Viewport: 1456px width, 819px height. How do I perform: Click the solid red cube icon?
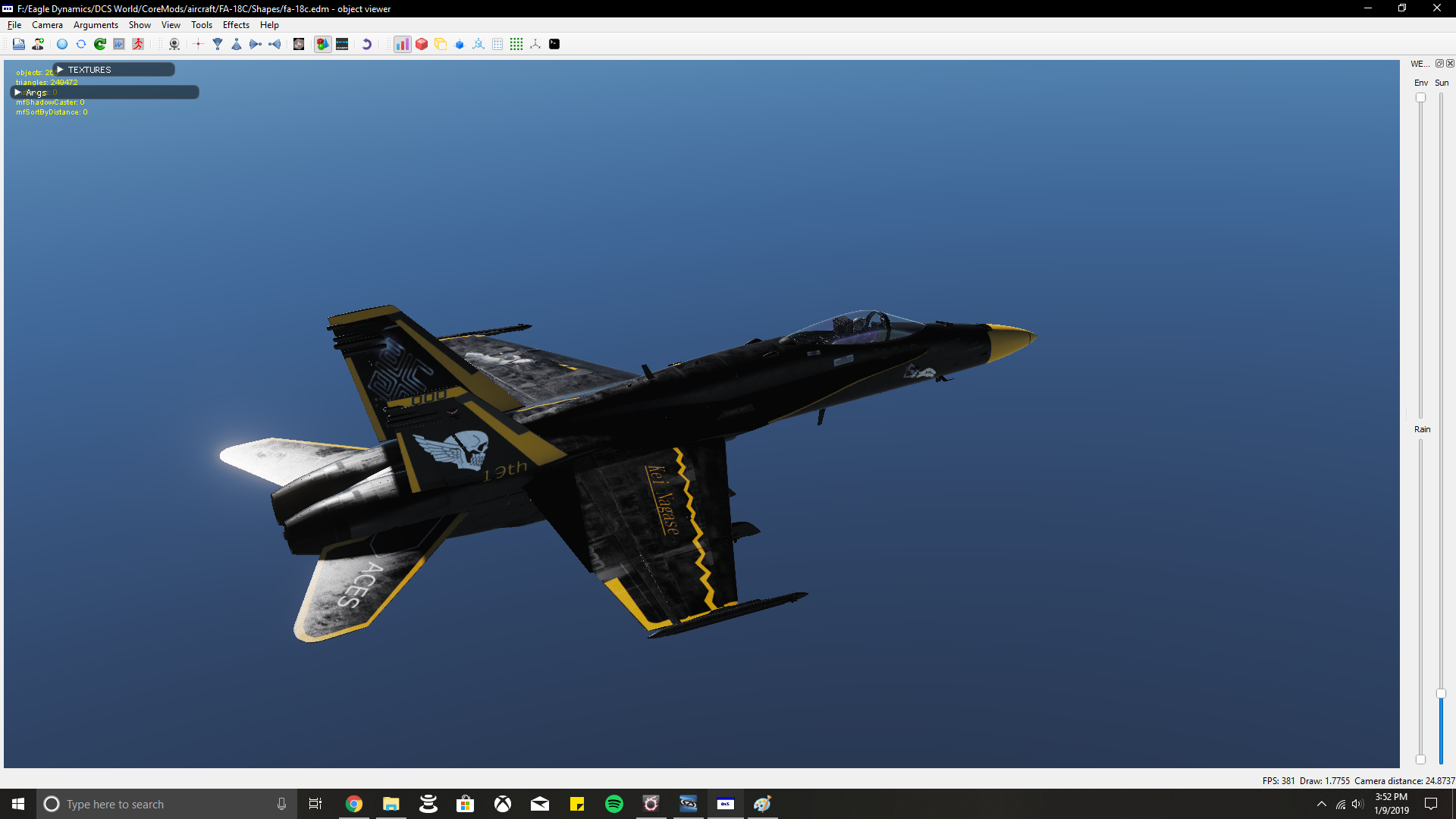coord(422,44)
